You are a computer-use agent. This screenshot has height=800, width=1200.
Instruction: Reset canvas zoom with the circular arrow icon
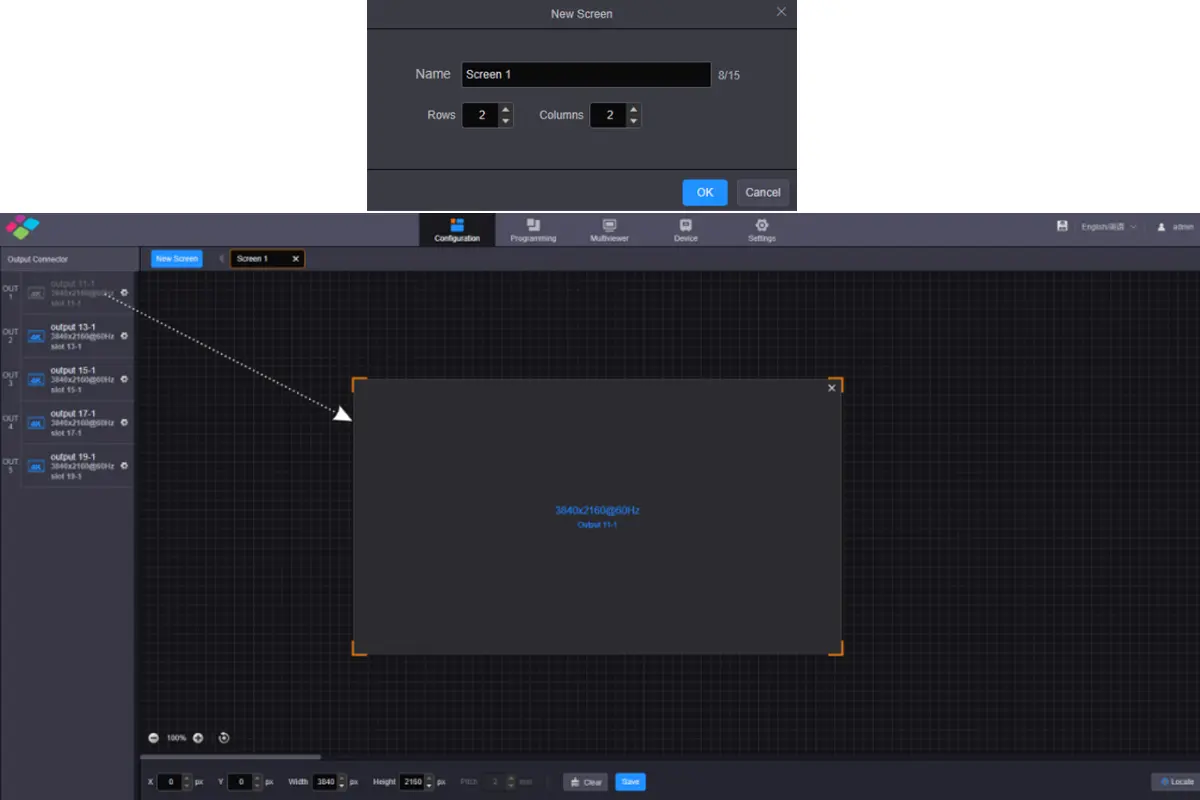[x=224, y=738]
